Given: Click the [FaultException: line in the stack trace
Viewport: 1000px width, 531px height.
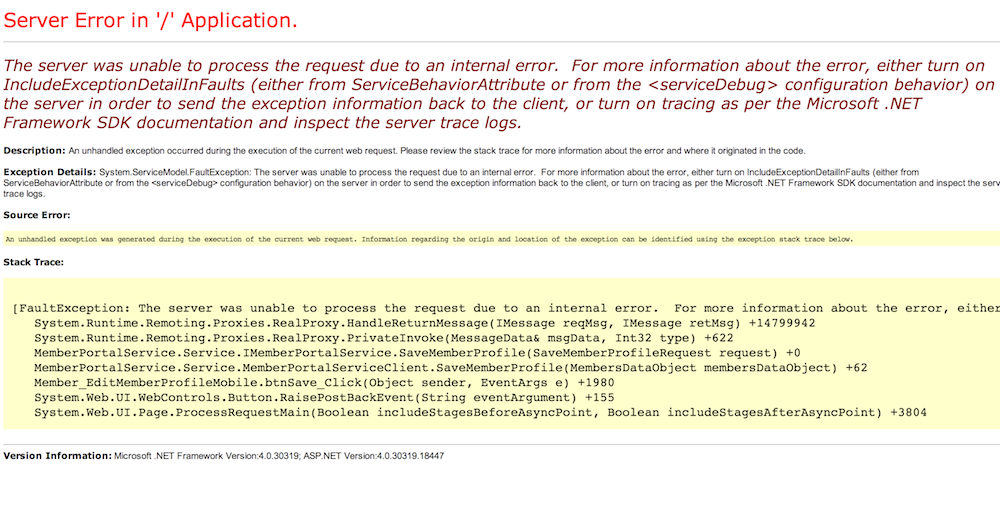Looking at the screenshot, I should [x=500, y=309].
